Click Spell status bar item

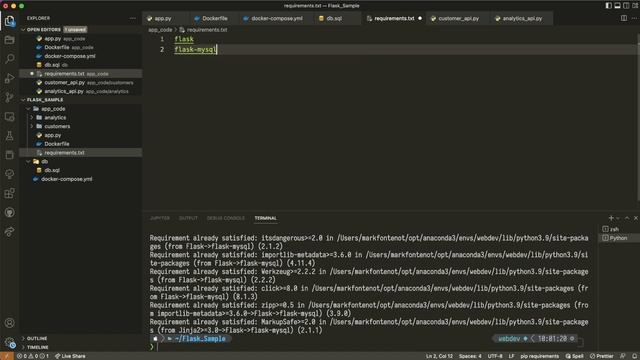point(574,356)
